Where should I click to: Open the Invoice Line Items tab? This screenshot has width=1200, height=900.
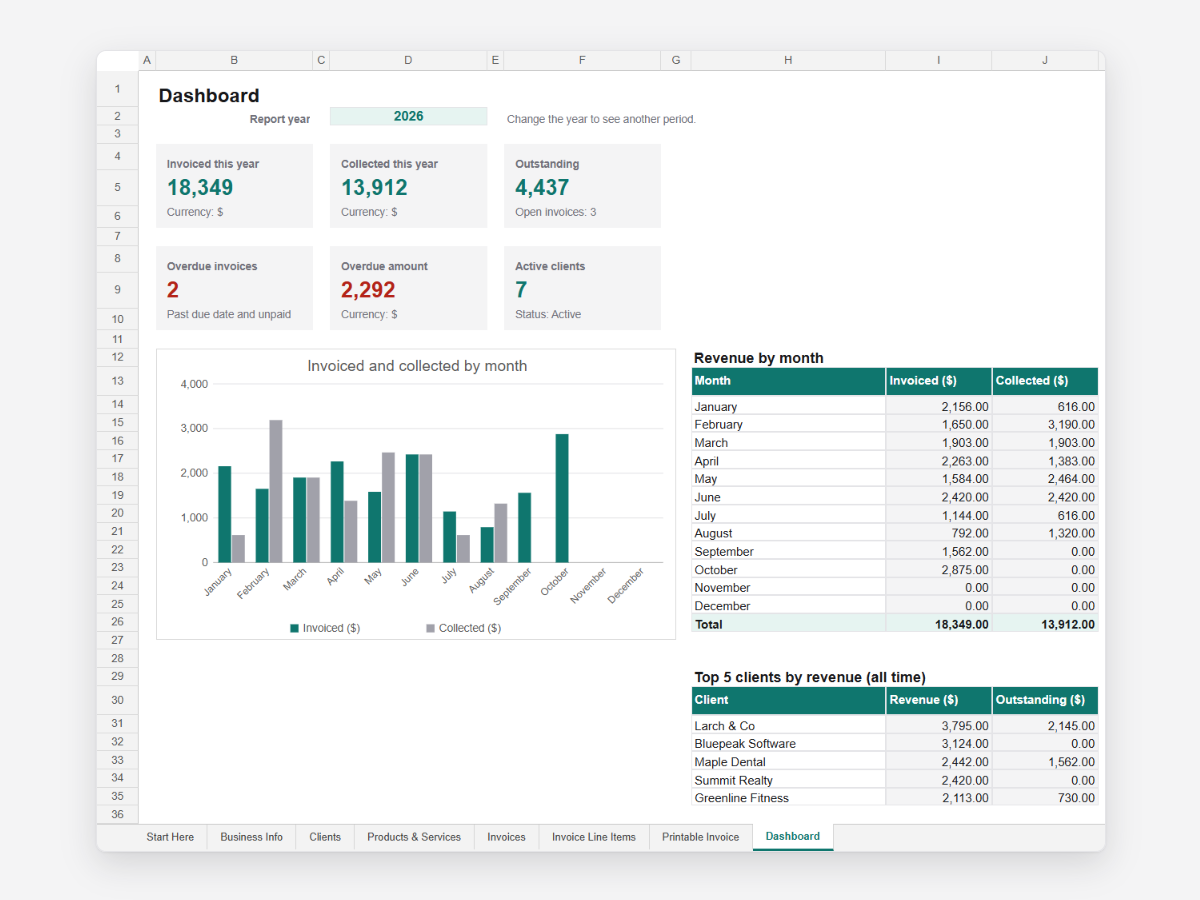[x=594, y=837]
